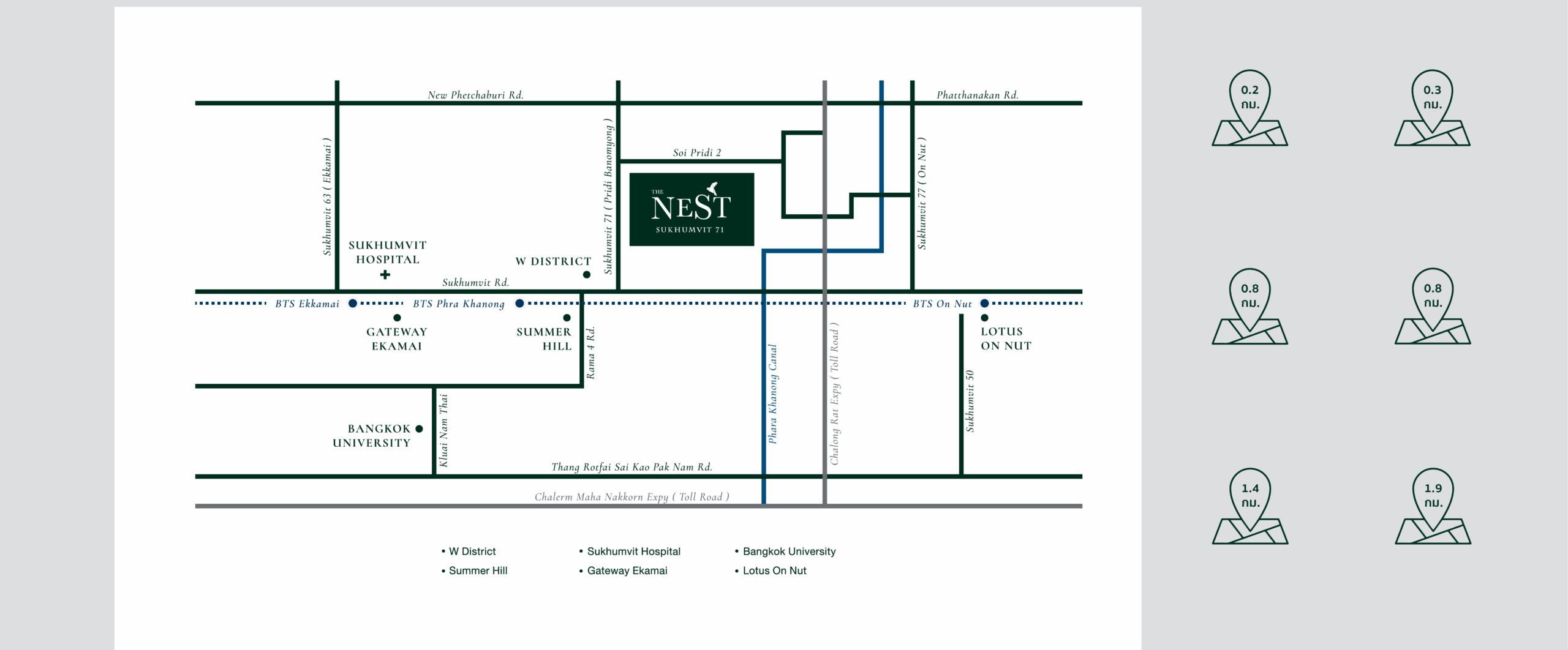The width and height of the screenshot is (1568, 650).
Task: Click the 0.2 km distance pin icon
Action: (1249, 108)
